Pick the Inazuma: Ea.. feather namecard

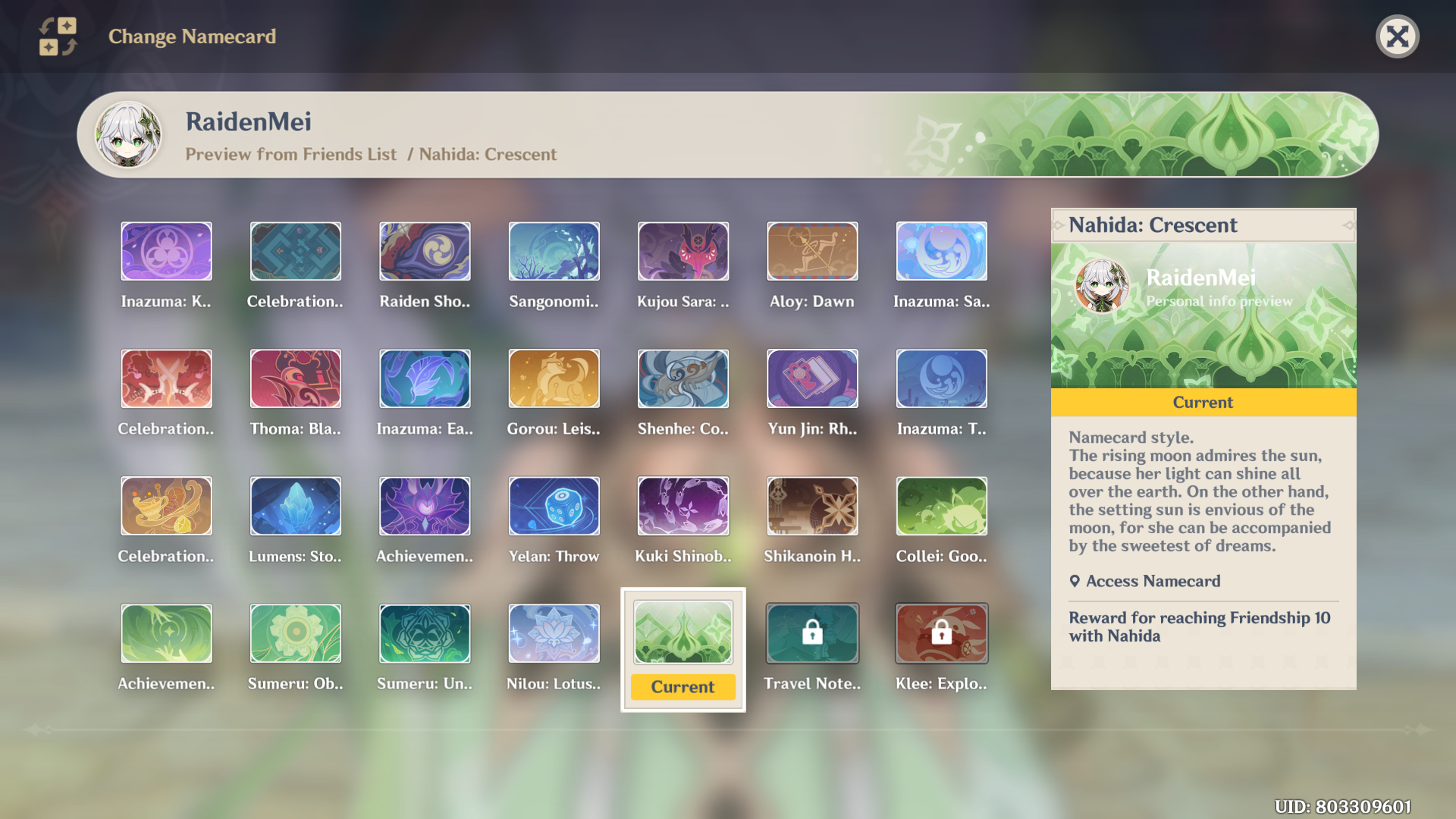pos(425,378)
